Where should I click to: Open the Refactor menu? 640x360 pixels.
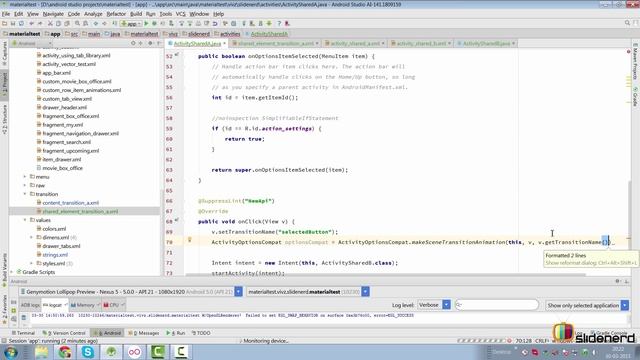116,14
